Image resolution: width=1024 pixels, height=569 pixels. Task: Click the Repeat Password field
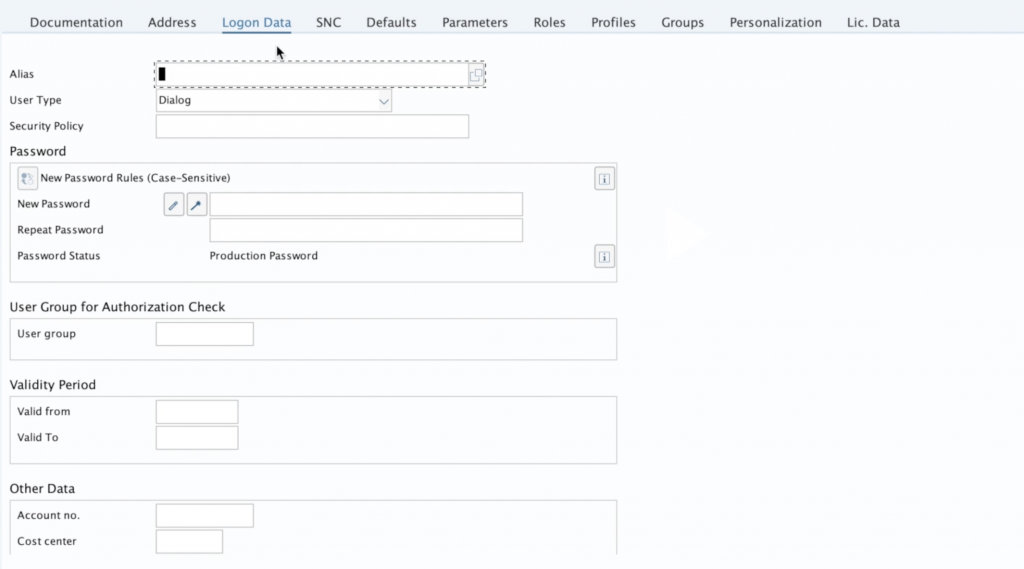pyautogui.click(x=366, y=231)
